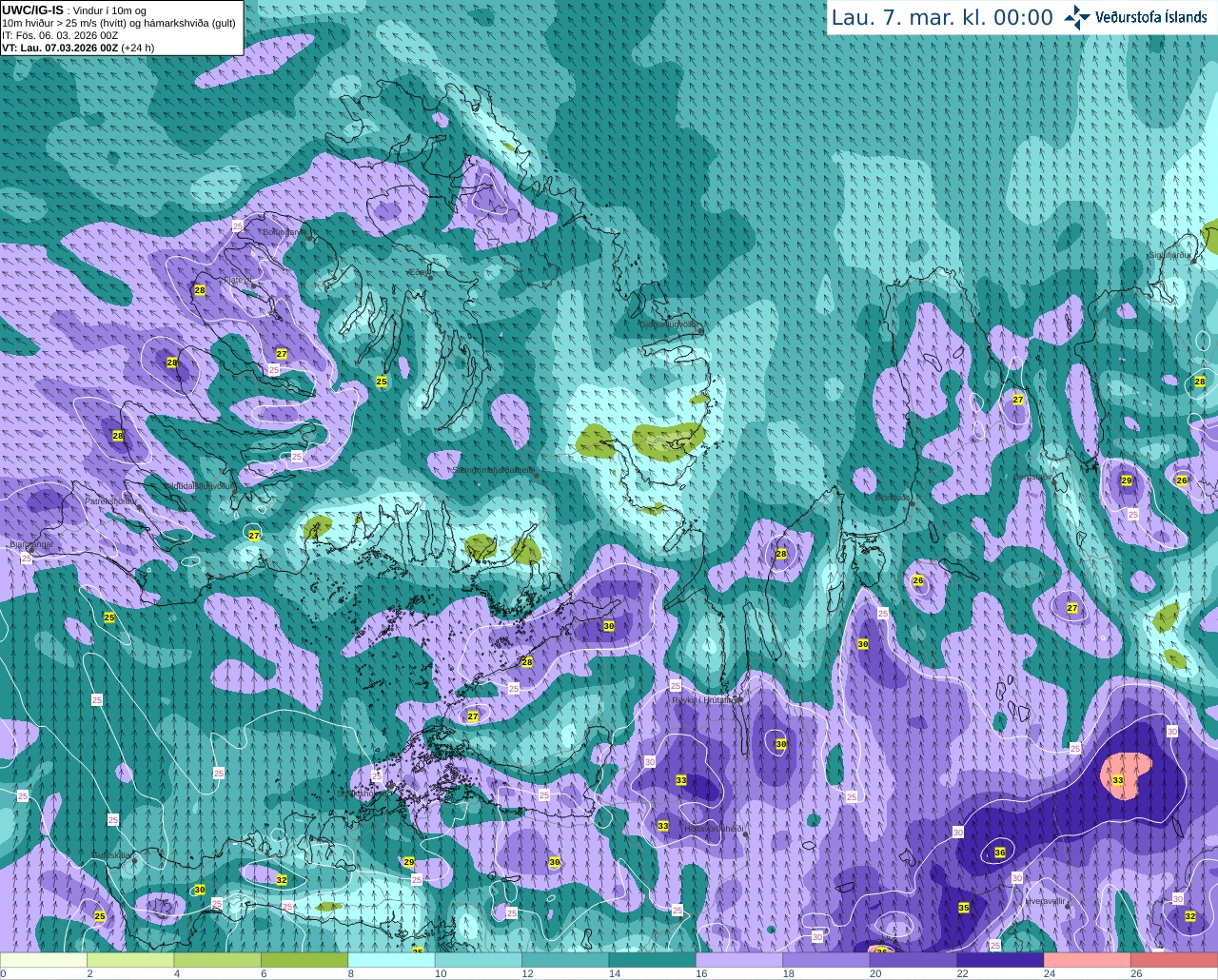The height and width of the screenshot is (980, 1218).
Task: Click the Bíldudalsflugvöllur station label
Action: 200,484
